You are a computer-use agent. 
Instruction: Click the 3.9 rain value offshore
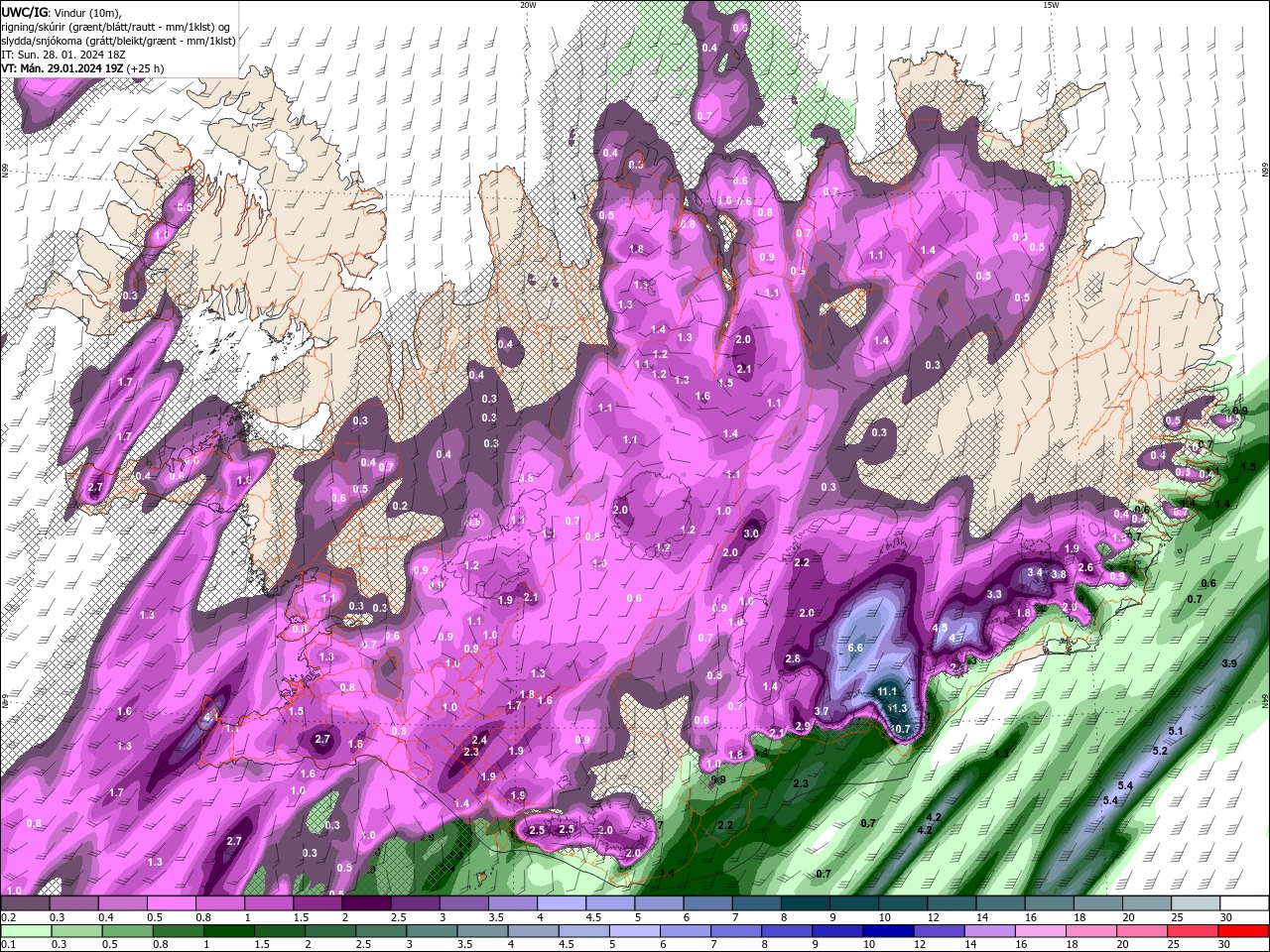(1229, 662)
